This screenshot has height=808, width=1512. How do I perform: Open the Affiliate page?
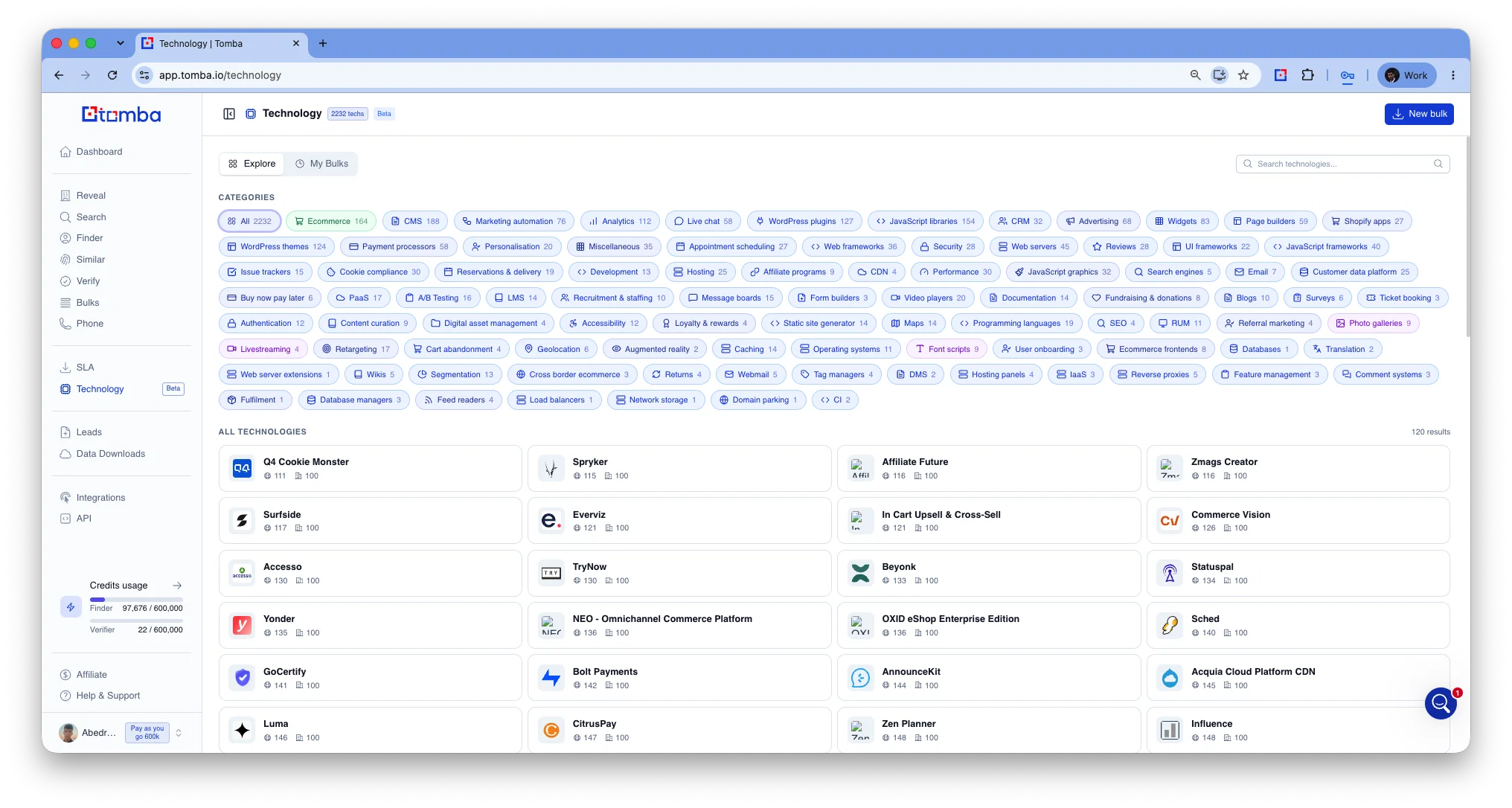coord(92,675)
